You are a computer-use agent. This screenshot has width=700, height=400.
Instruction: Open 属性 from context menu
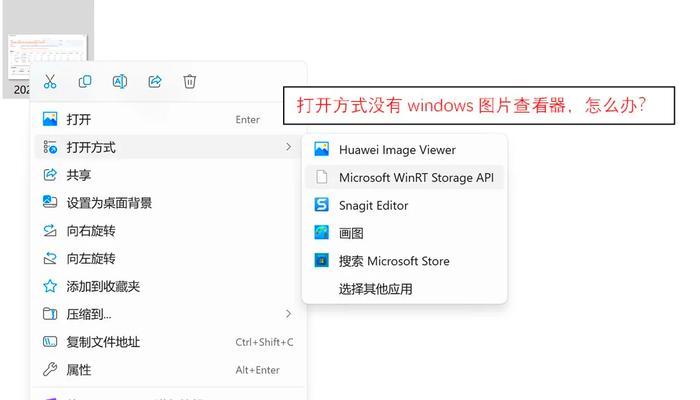coord(166,370)
